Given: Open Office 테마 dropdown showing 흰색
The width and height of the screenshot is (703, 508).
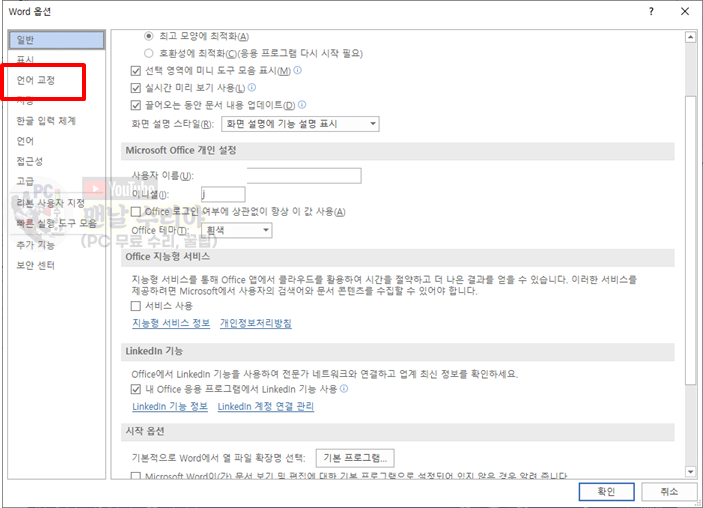Looking at the screenshot, I should (237, 230).
